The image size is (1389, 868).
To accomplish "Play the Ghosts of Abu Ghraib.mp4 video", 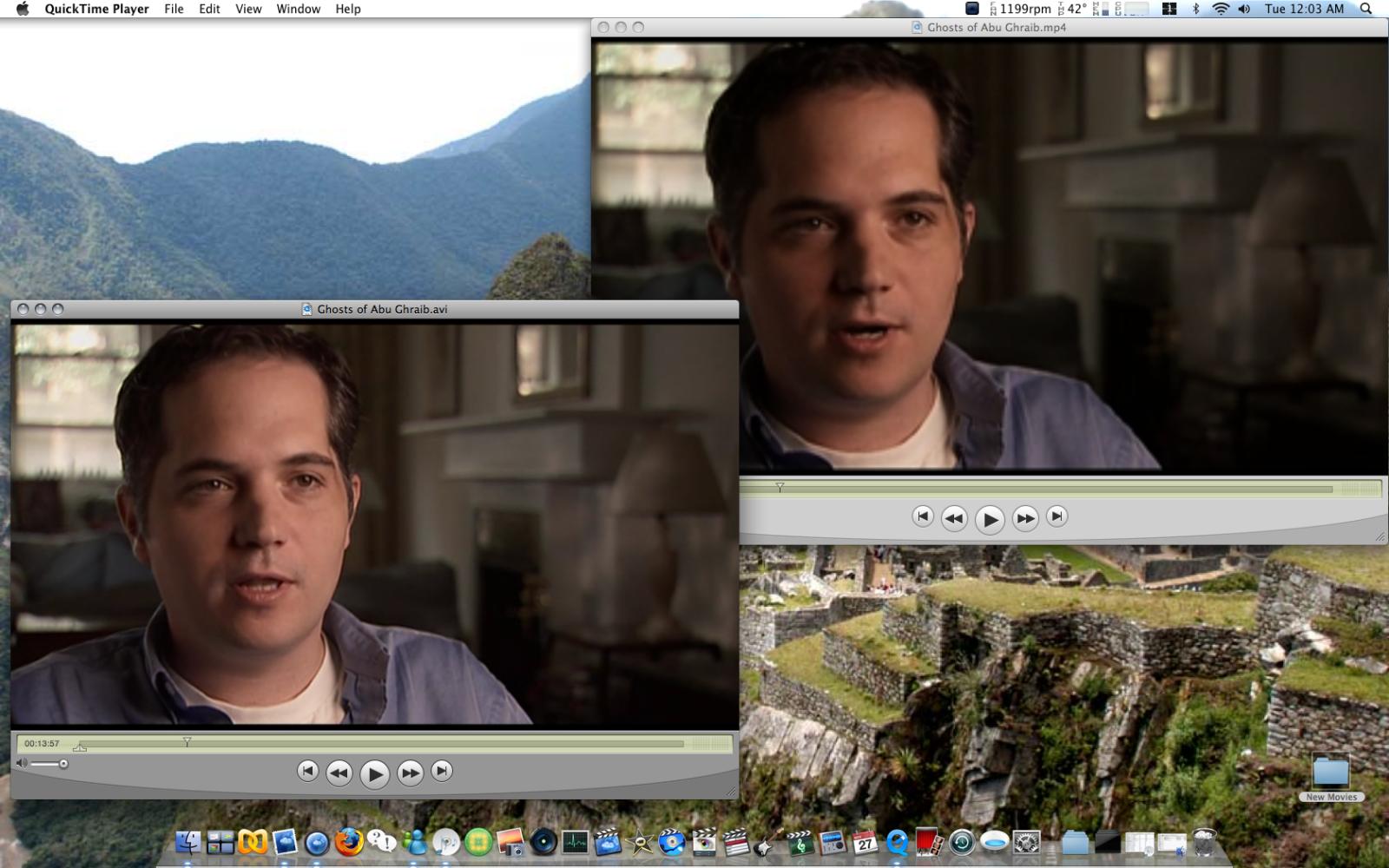I will tap(990, 519).
